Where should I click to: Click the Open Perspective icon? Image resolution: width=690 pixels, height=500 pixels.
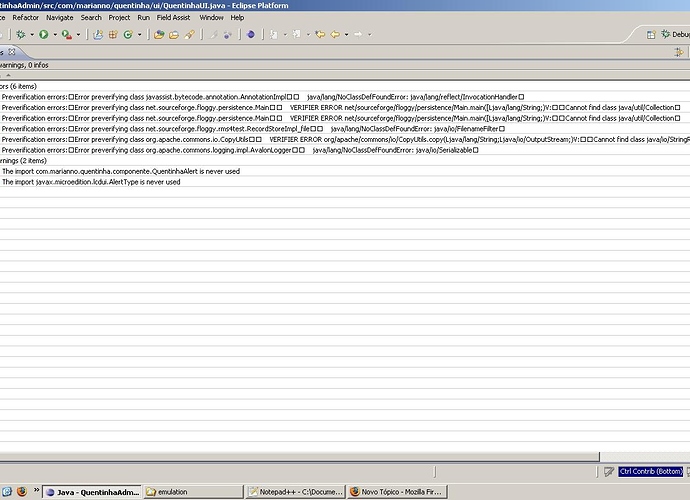(651, 34)
